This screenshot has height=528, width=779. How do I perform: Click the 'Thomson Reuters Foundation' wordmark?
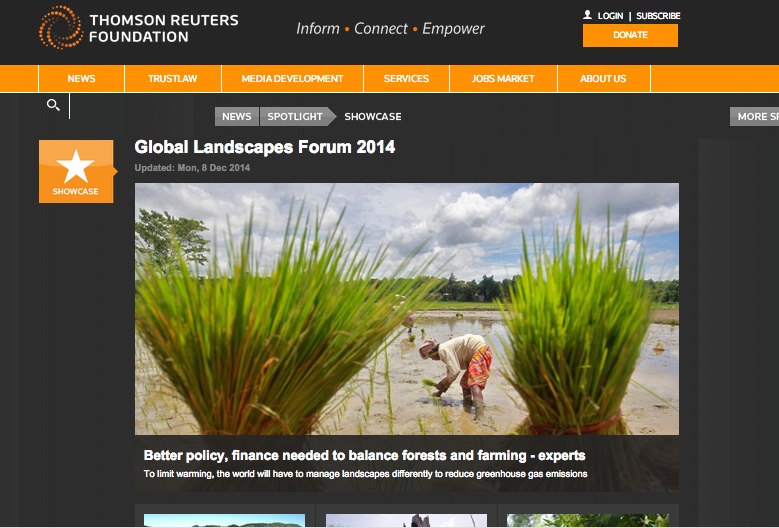tap(163, 28)
